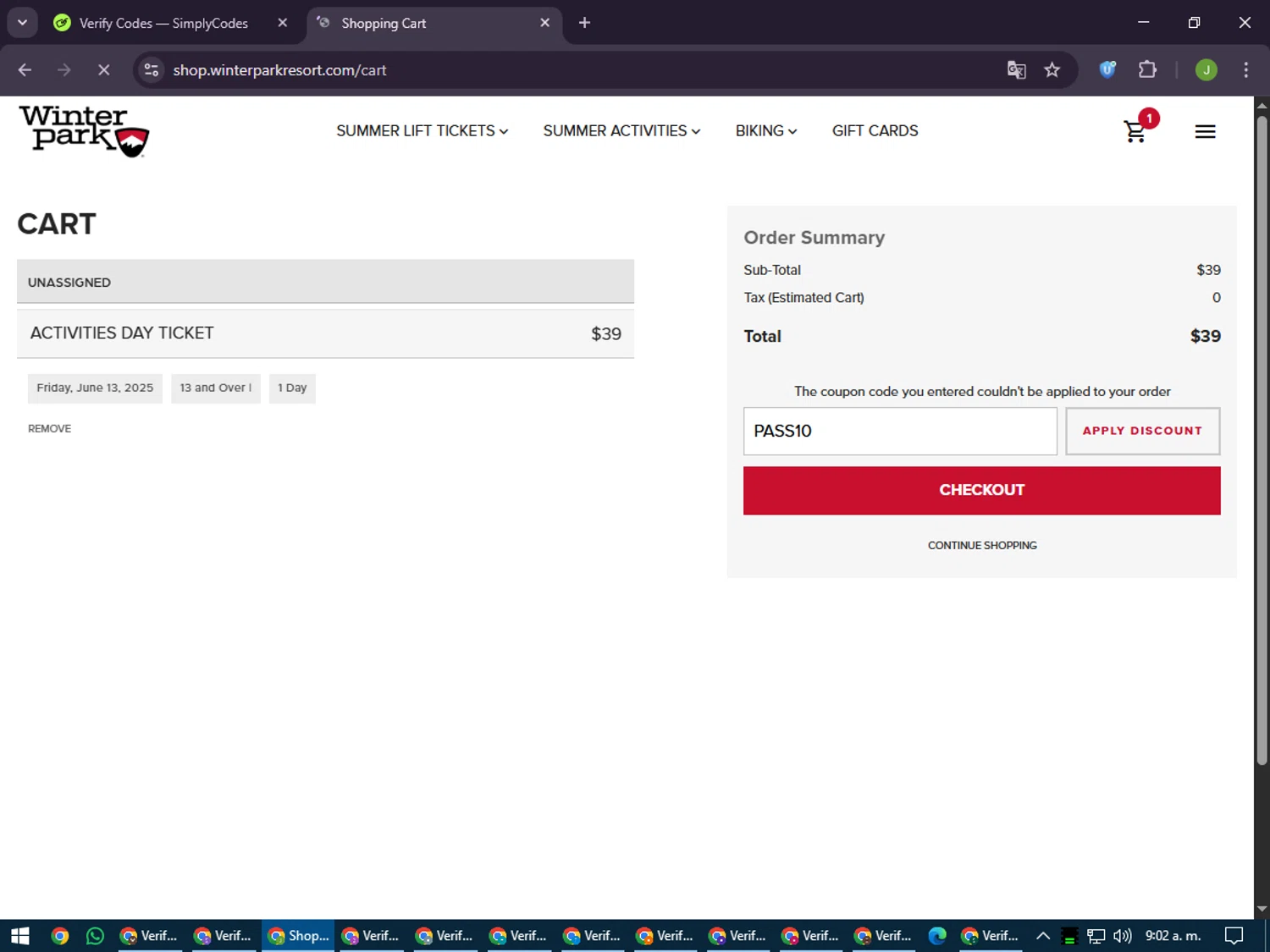
Task: Expand Summer Activities menu
Action: [x=621, y=131]
